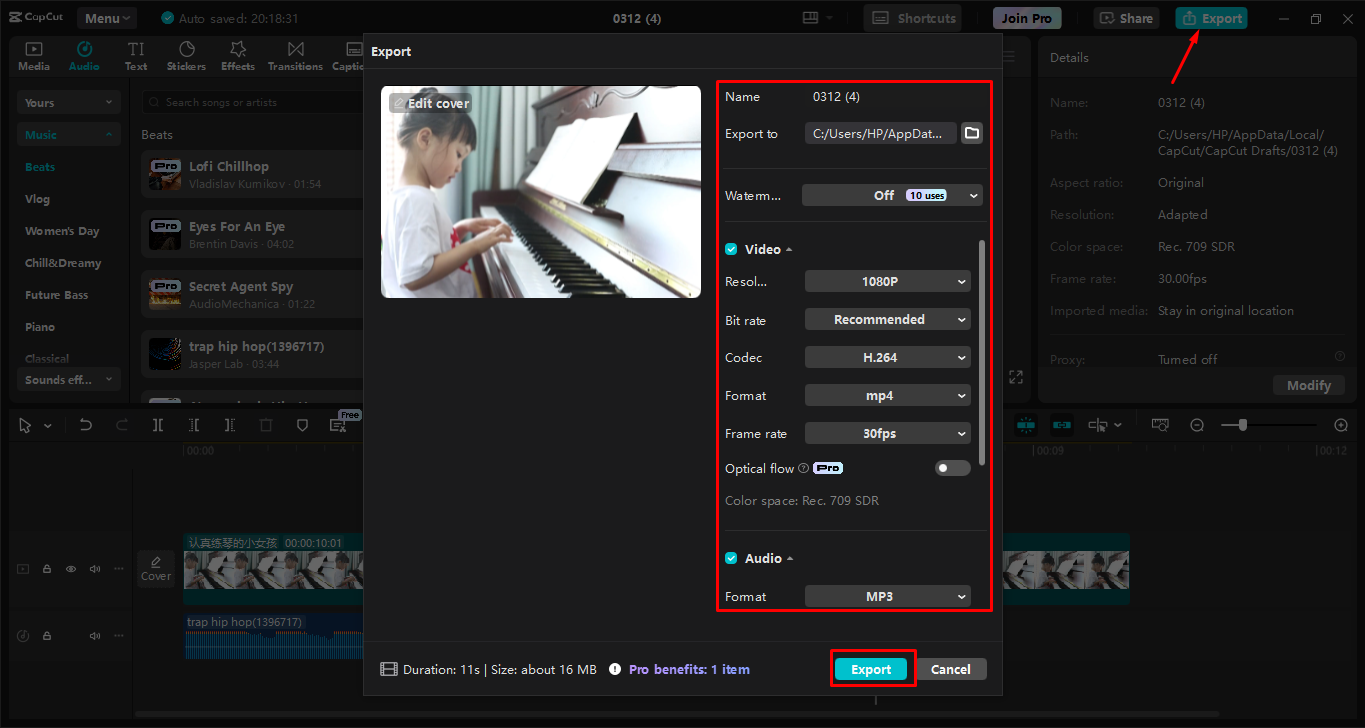
Task: Click the Export button in the dialog
Action: coord(871,669)
